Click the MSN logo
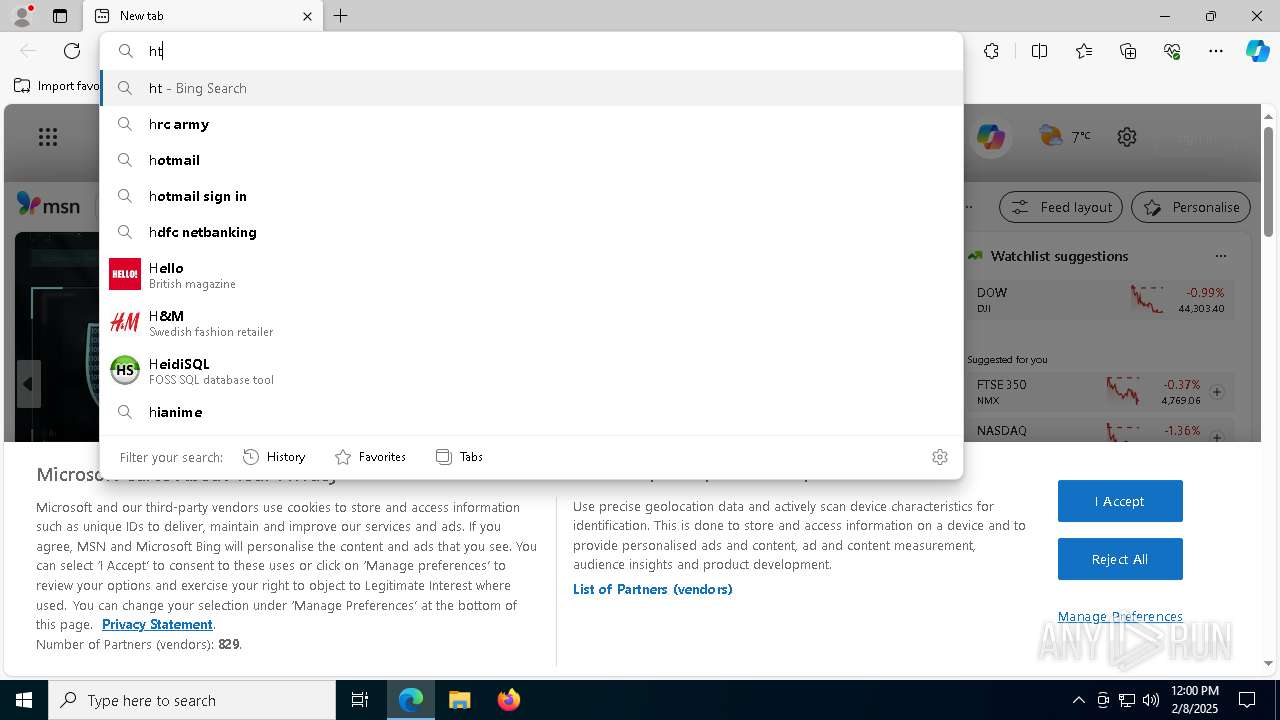This screenshot has height=720, width=1280. [x=48, y=205]
